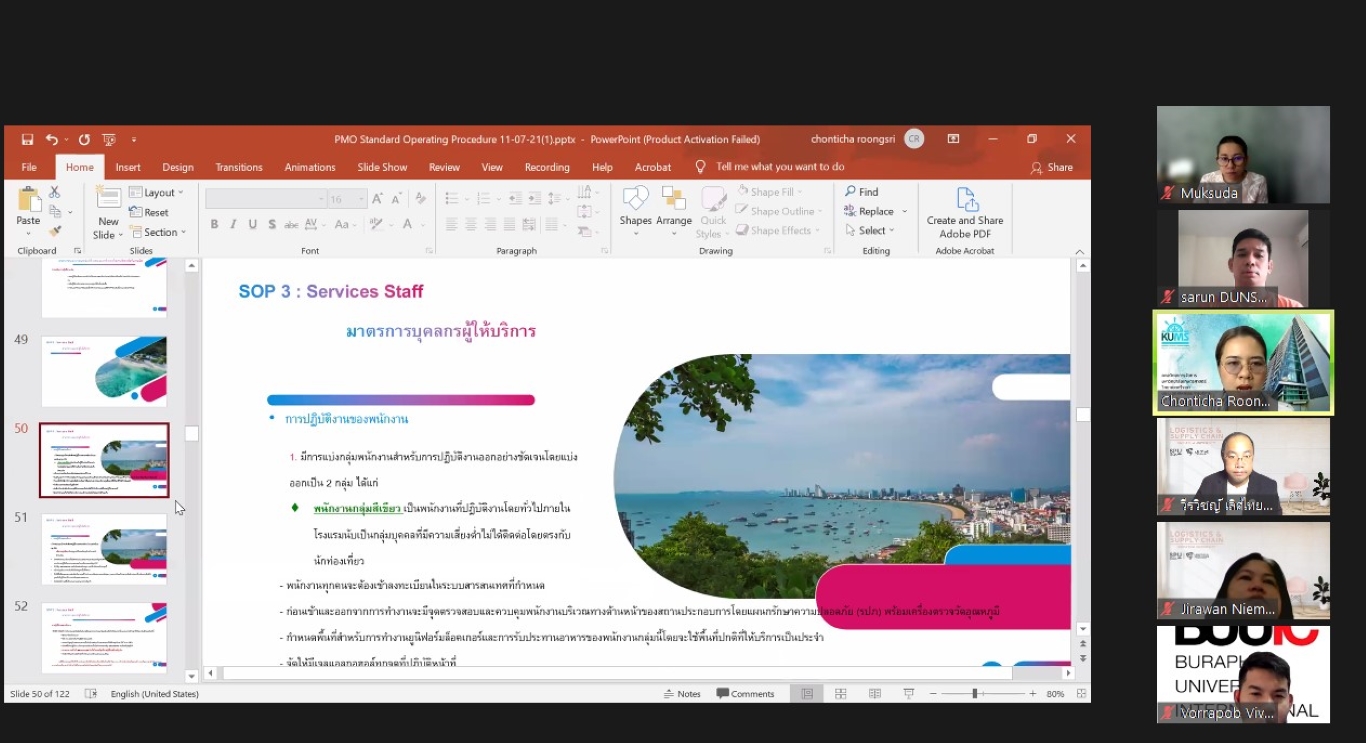Viewport: 1366px width, 743px height.
Task: Open Comments pane from status bar
Action: 746,694
